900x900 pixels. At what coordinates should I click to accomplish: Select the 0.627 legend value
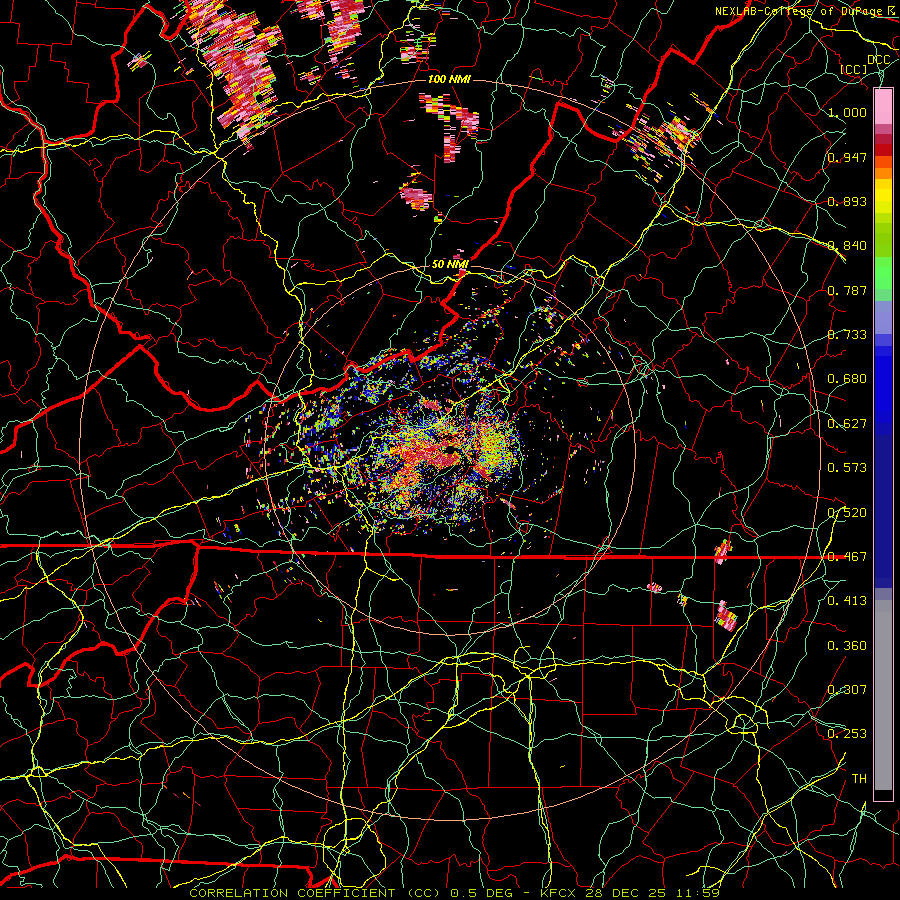tap(847, 424)
